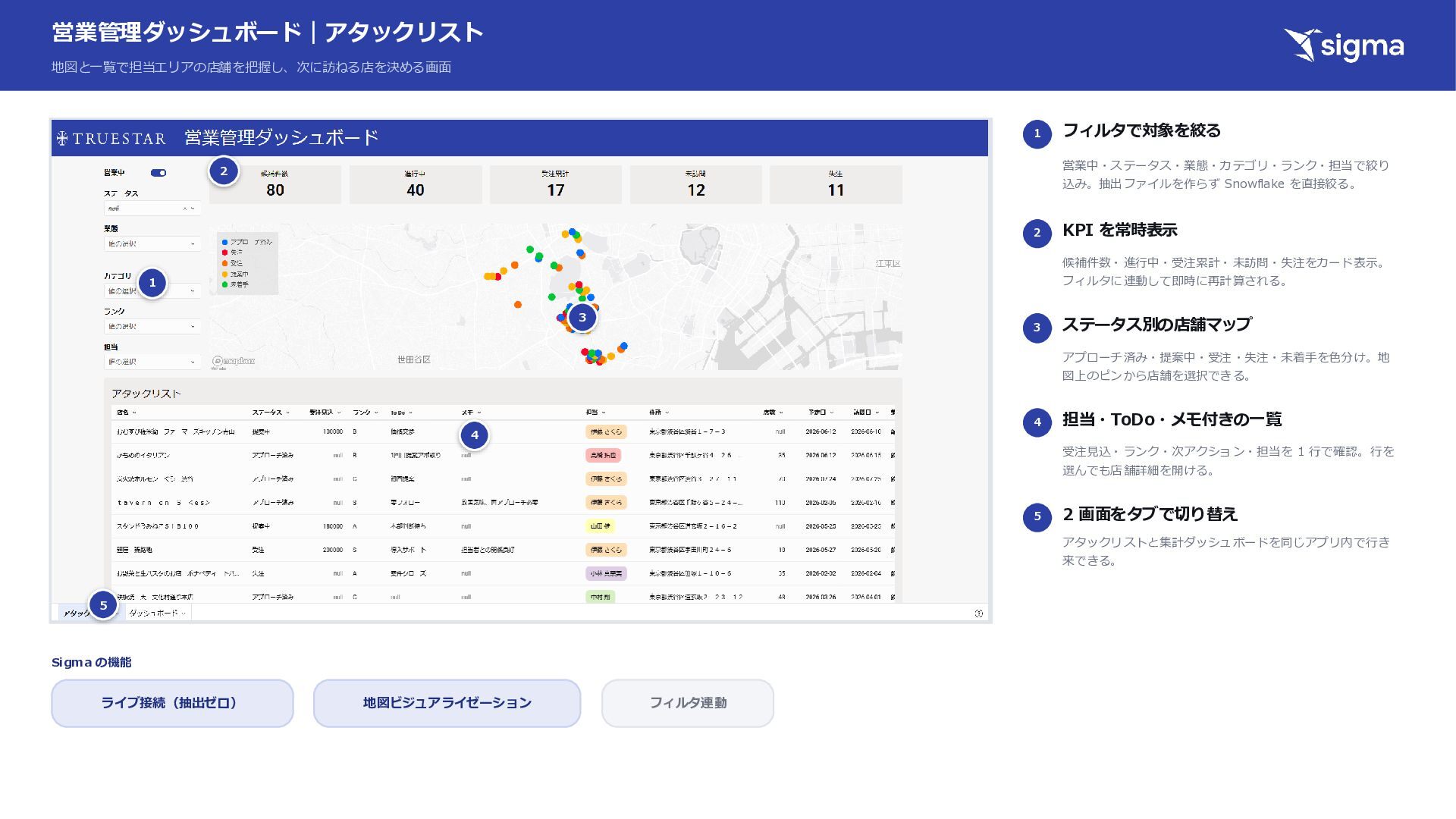Click the 地図ビジュアライゼーション button
1456x819 pixels.
pyautogui.click(x=447, y=703)
